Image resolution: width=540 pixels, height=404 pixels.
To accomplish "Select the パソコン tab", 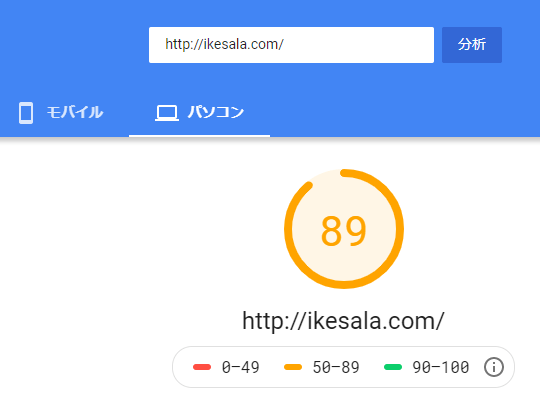I will 199,113.
